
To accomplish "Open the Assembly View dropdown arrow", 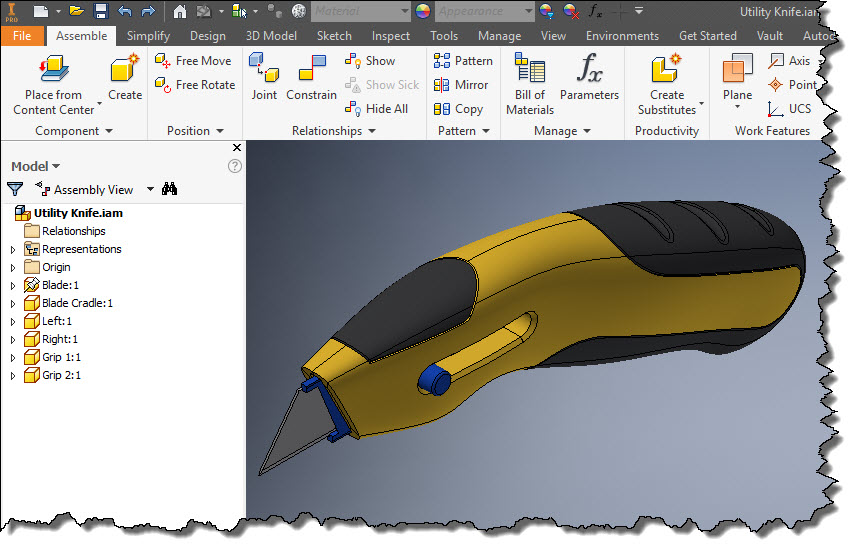I will (x=150, y=189).
